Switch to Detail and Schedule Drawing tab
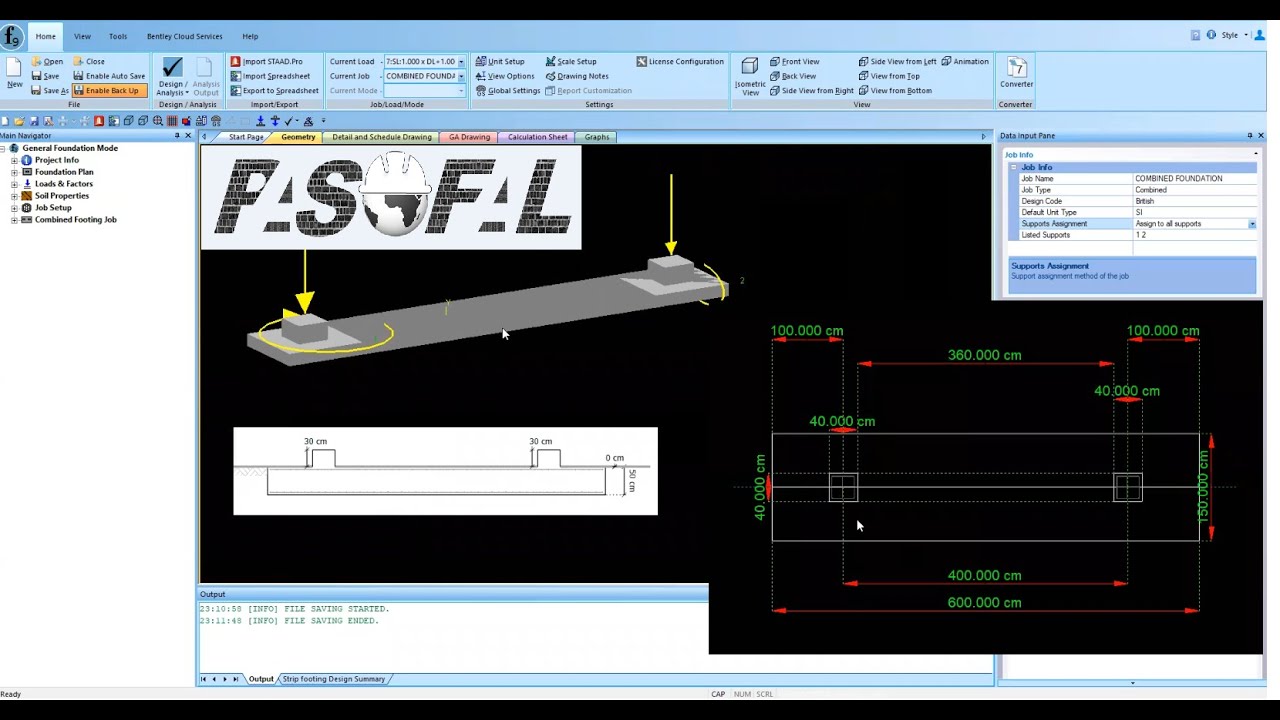The width and height of the screenshot is (1280, 720). (x=382, y=137)
